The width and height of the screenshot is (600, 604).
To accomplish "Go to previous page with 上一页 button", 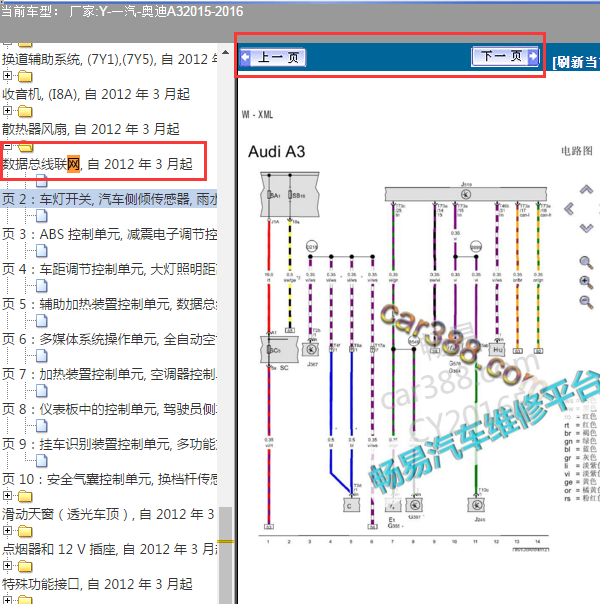I will (x=273, y=57).
